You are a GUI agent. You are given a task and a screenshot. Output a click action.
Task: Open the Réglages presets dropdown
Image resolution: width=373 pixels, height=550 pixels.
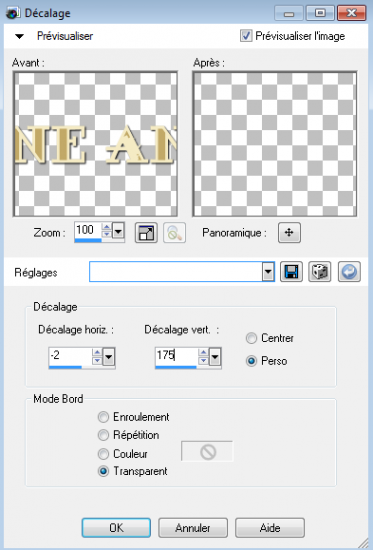coord(268,272)
